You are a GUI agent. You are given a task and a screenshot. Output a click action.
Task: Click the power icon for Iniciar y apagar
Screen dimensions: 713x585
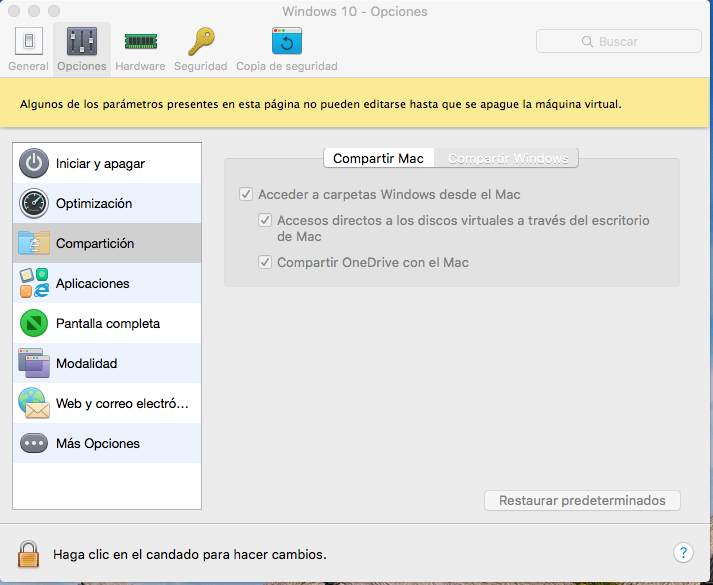34,163
